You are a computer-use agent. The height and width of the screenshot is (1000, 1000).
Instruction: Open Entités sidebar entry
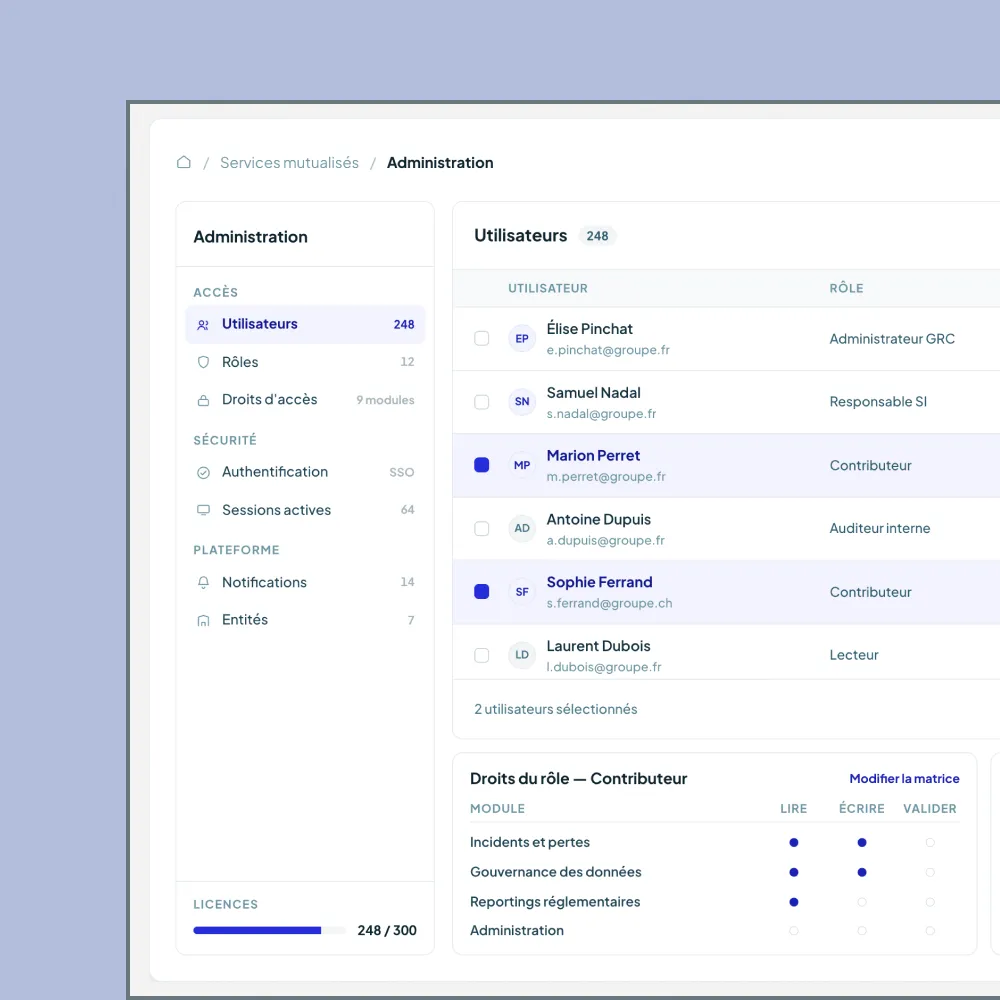click(305, 620)
